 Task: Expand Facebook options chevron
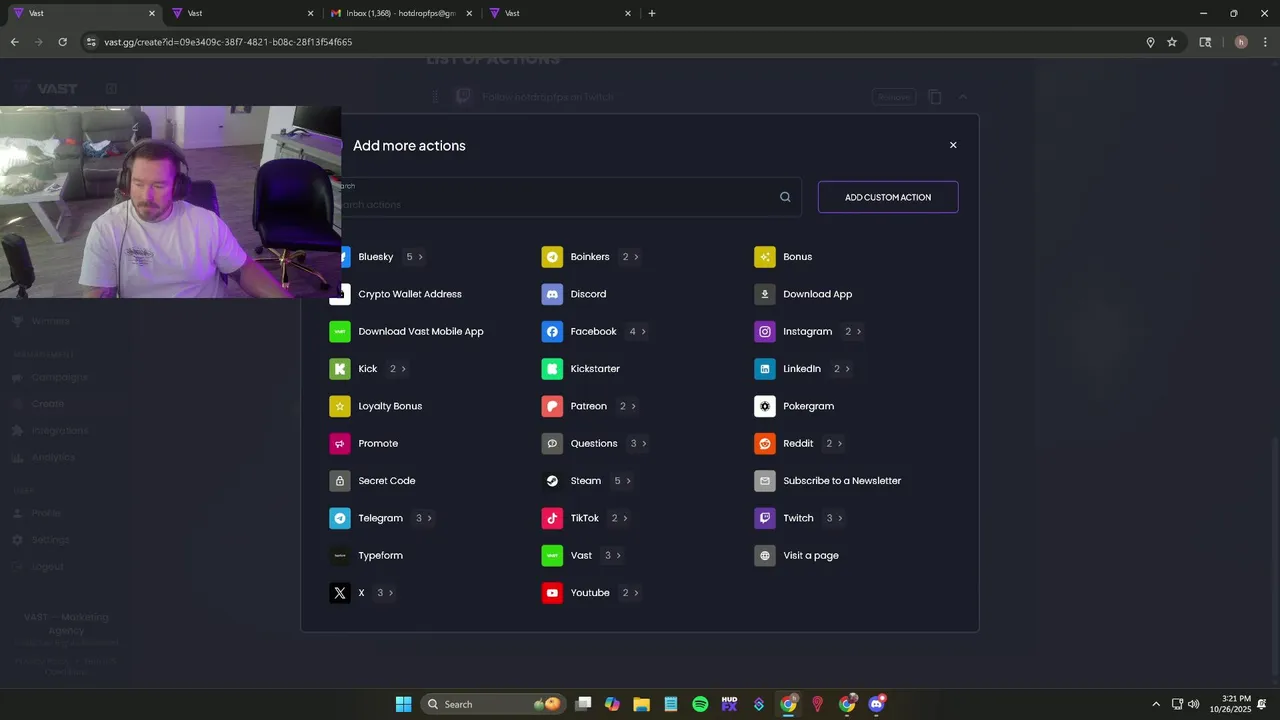tap(643, 332)
